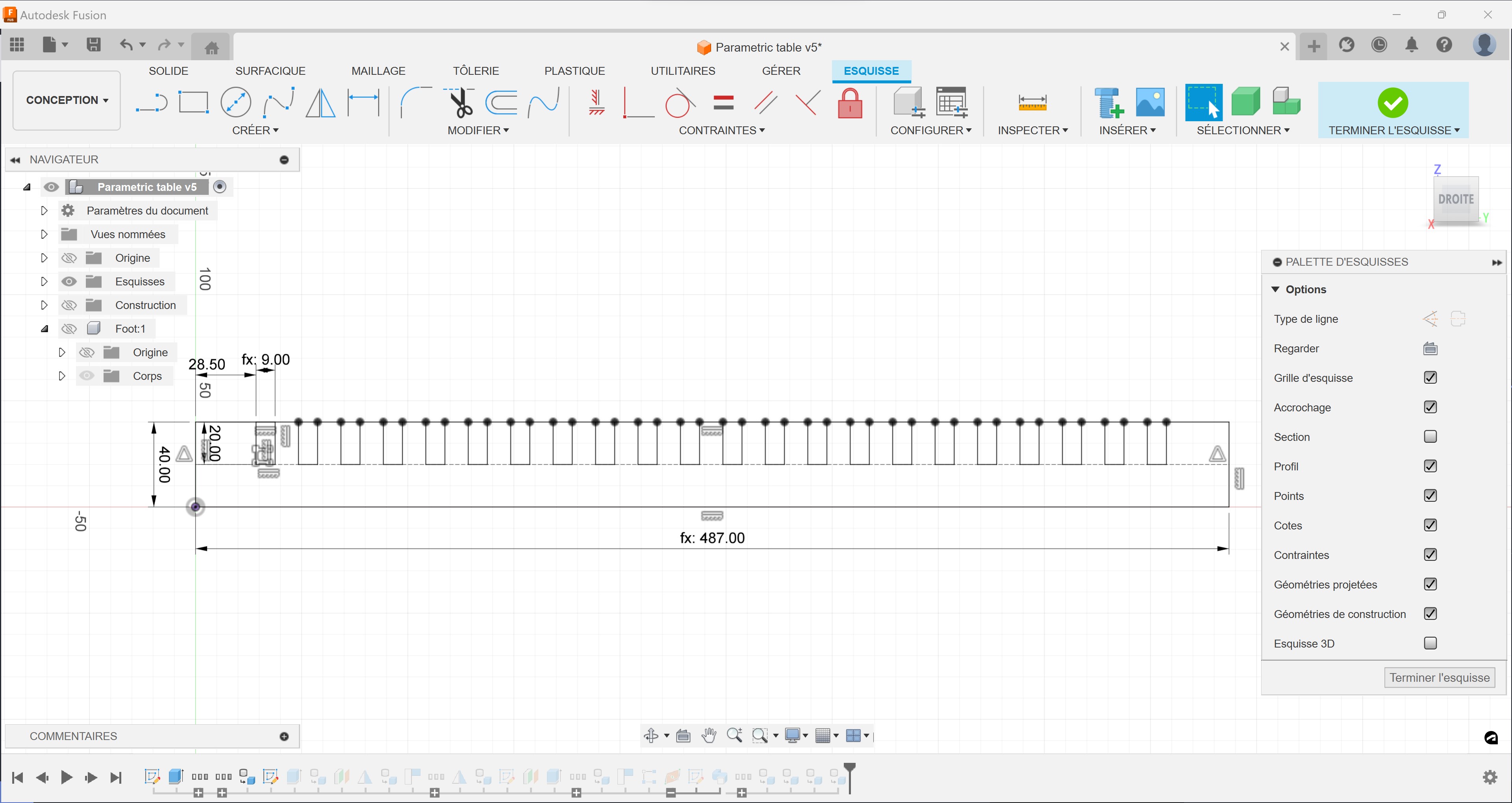The height and width of the screenshot is (803, 1512).
Task: Insert a canvas image
Action: coord(1151,102)
